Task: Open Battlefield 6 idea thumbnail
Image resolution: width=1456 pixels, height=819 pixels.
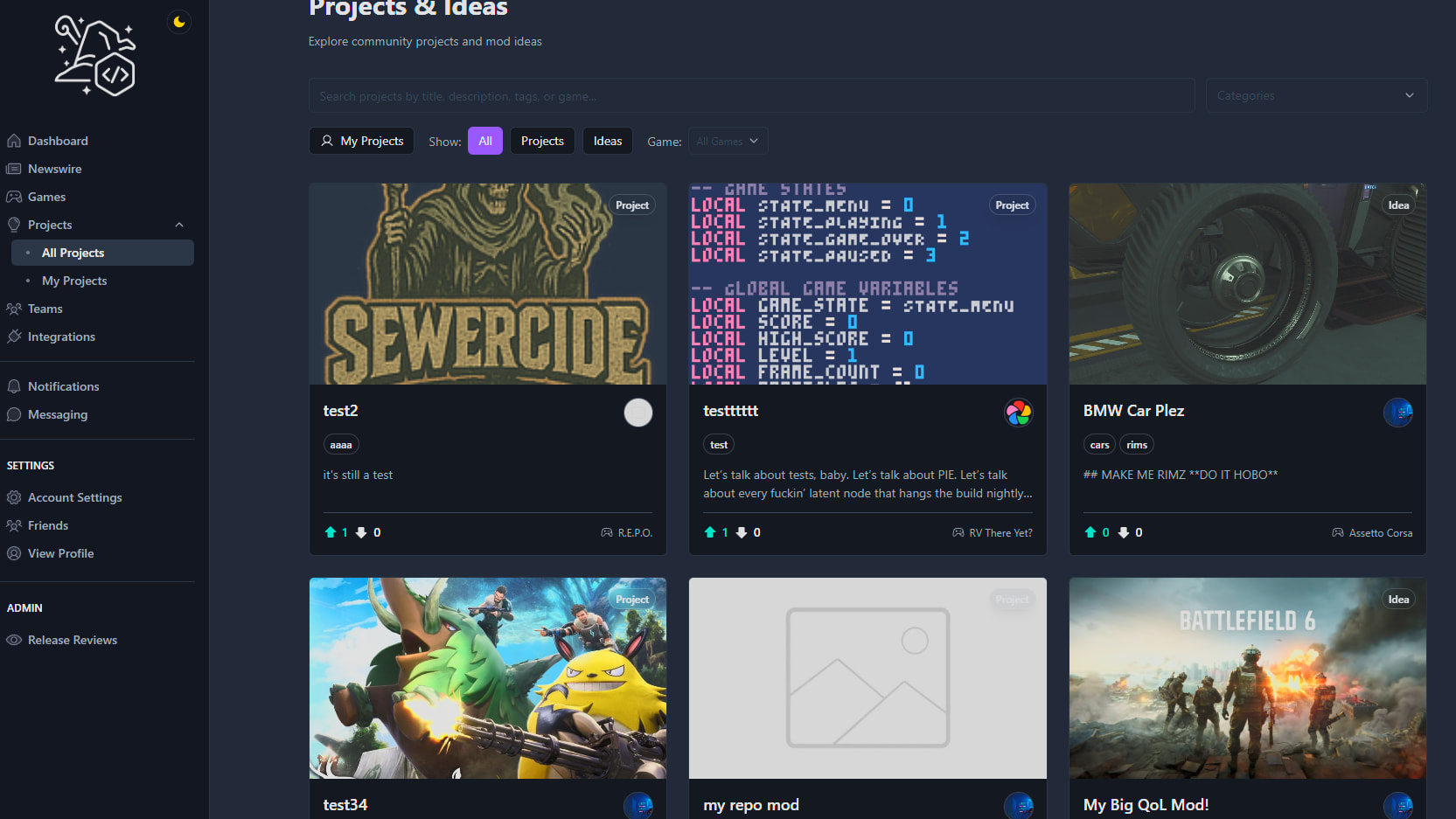Action: [1248, 678]
